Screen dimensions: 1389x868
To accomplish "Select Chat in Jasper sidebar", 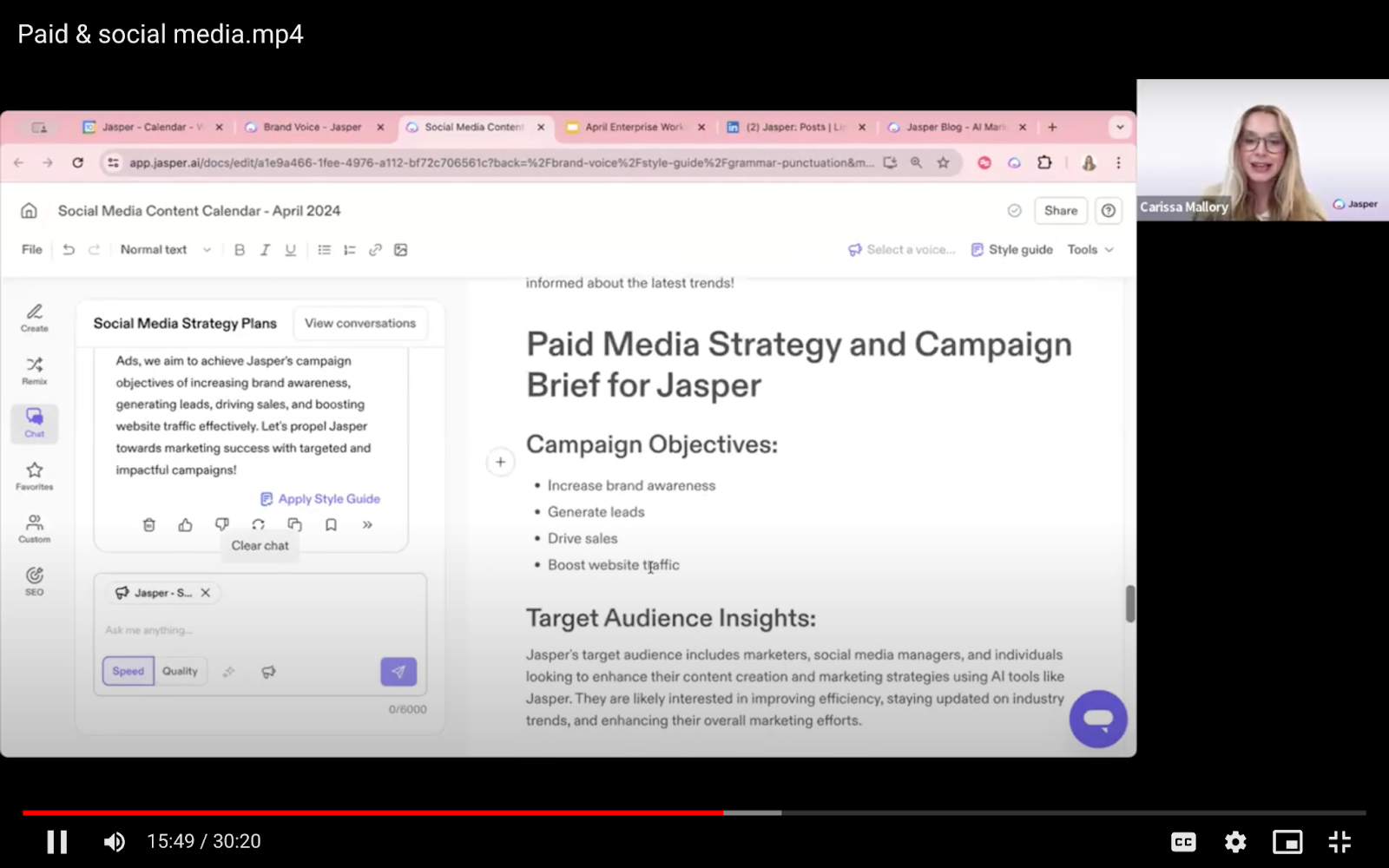I will pyautogui.click(x=35, y=424).
